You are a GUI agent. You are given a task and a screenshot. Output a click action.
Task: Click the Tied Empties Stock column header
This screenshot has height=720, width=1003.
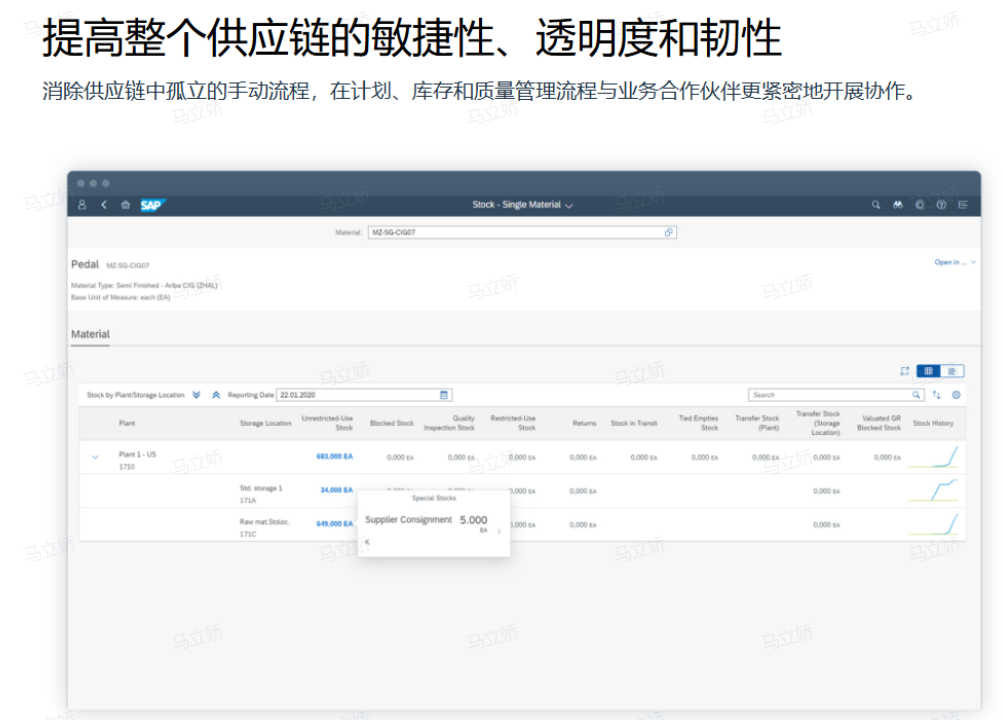(699, 423)
